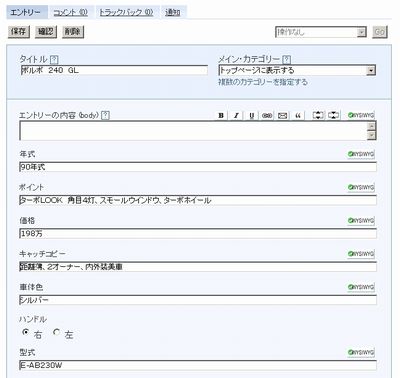
Task: Click the 削除 delete button
Action: (73, 32)
